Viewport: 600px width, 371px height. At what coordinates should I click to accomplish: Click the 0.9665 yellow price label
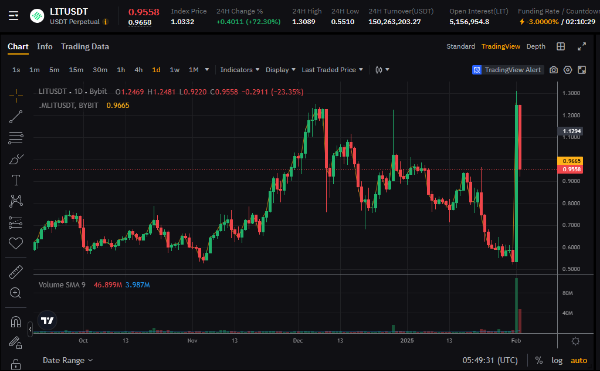[570, 161]
